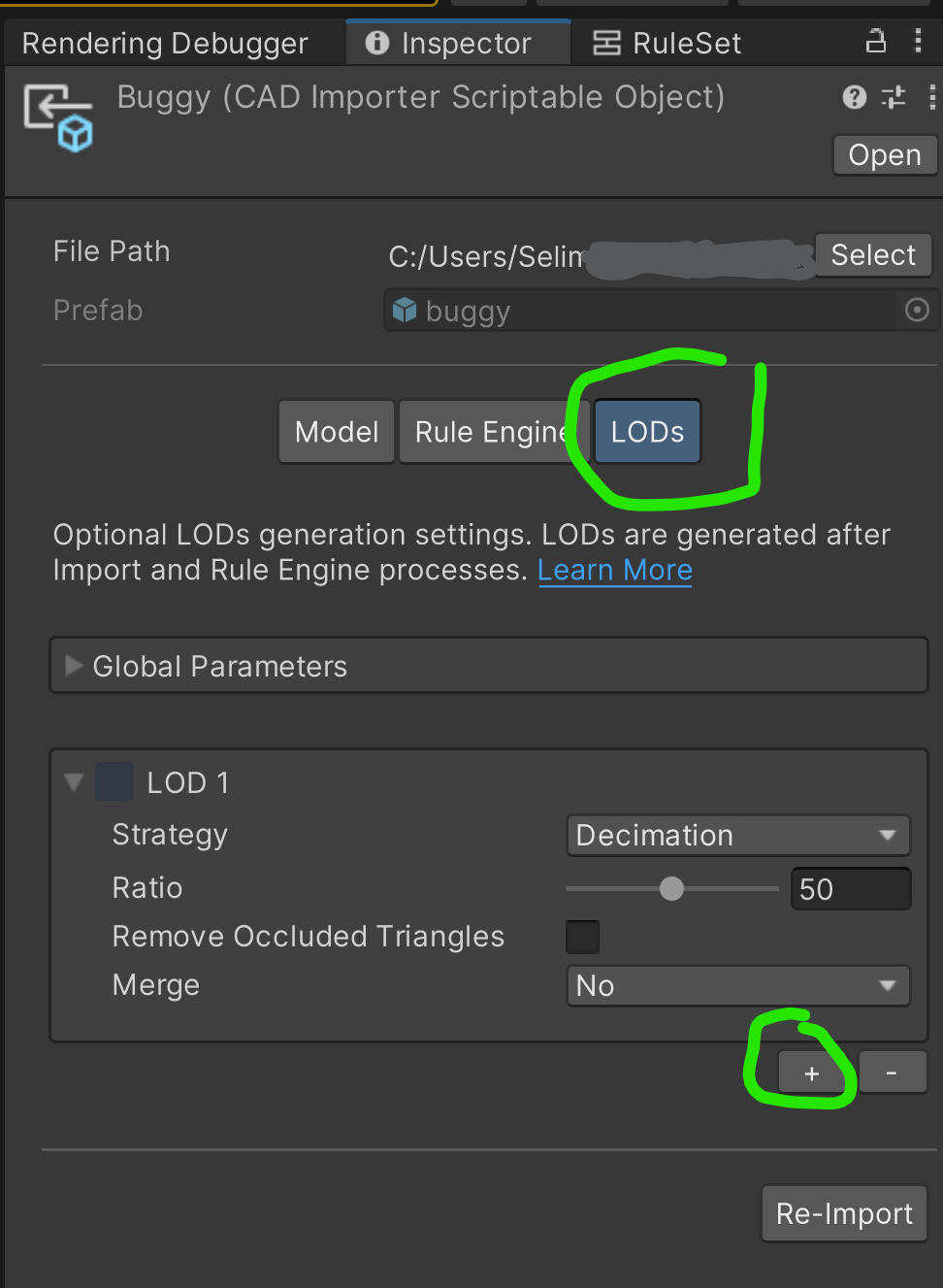
Task: Click the Ratio slider handle
Action: tap(671, 889)
